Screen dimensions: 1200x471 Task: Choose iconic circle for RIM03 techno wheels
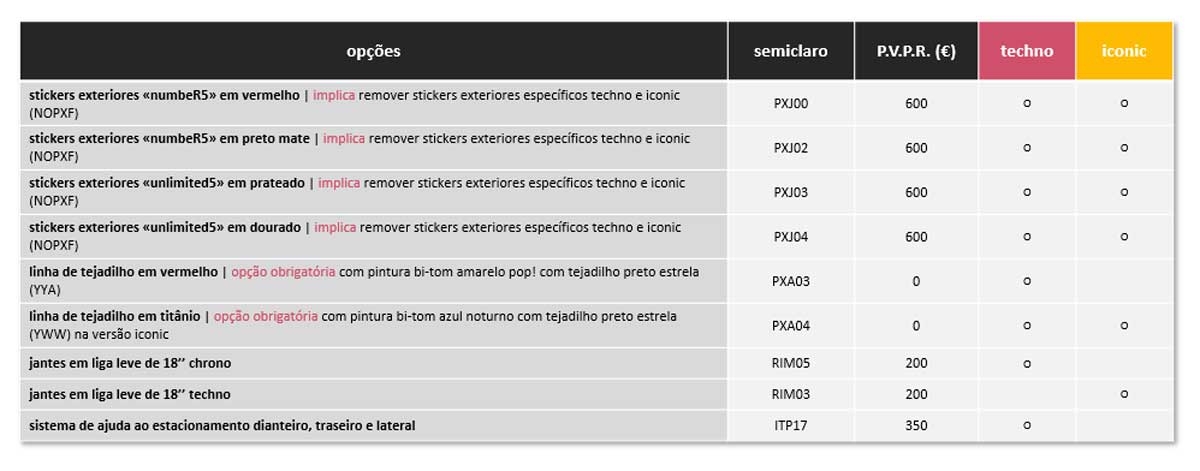(1124, 394)
